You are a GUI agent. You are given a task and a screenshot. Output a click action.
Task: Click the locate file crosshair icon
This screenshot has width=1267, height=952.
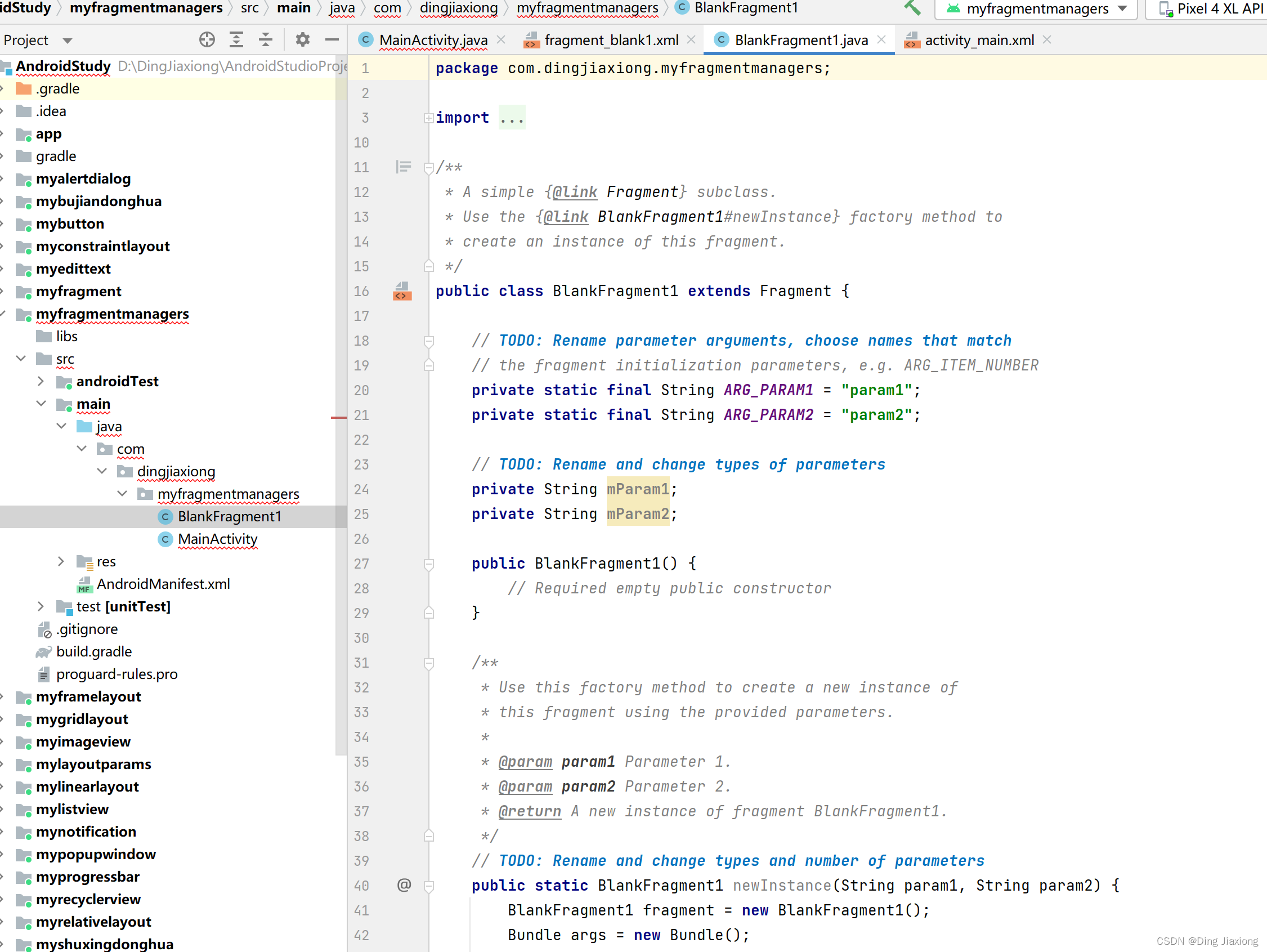click(x=207, y=39)
